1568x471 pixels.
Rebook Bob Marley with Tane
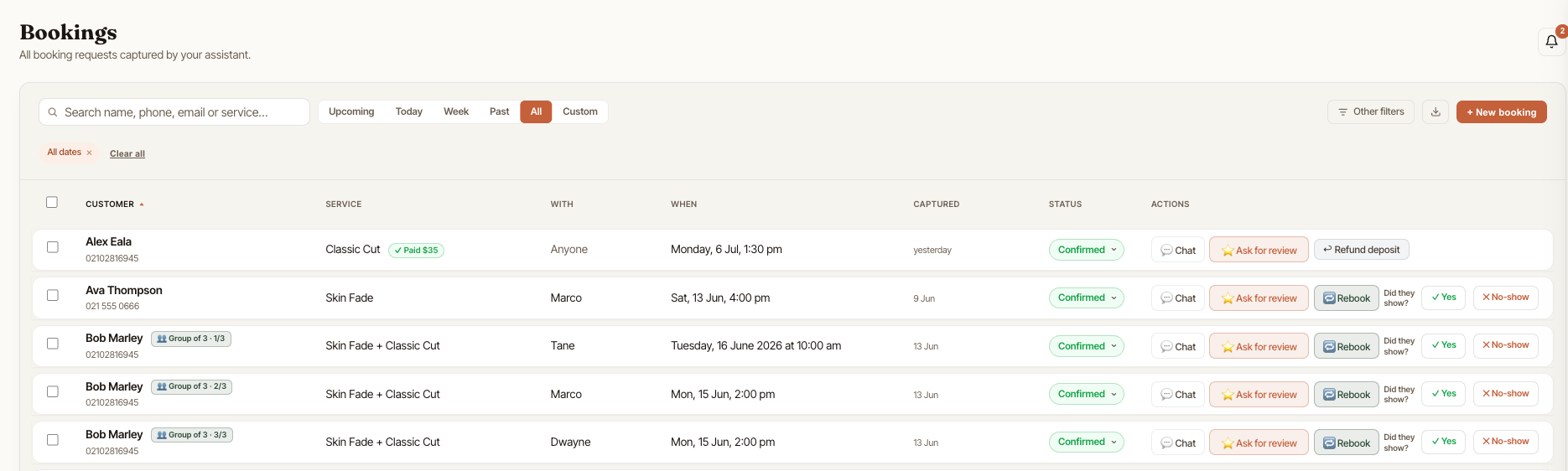(1347, 346)
